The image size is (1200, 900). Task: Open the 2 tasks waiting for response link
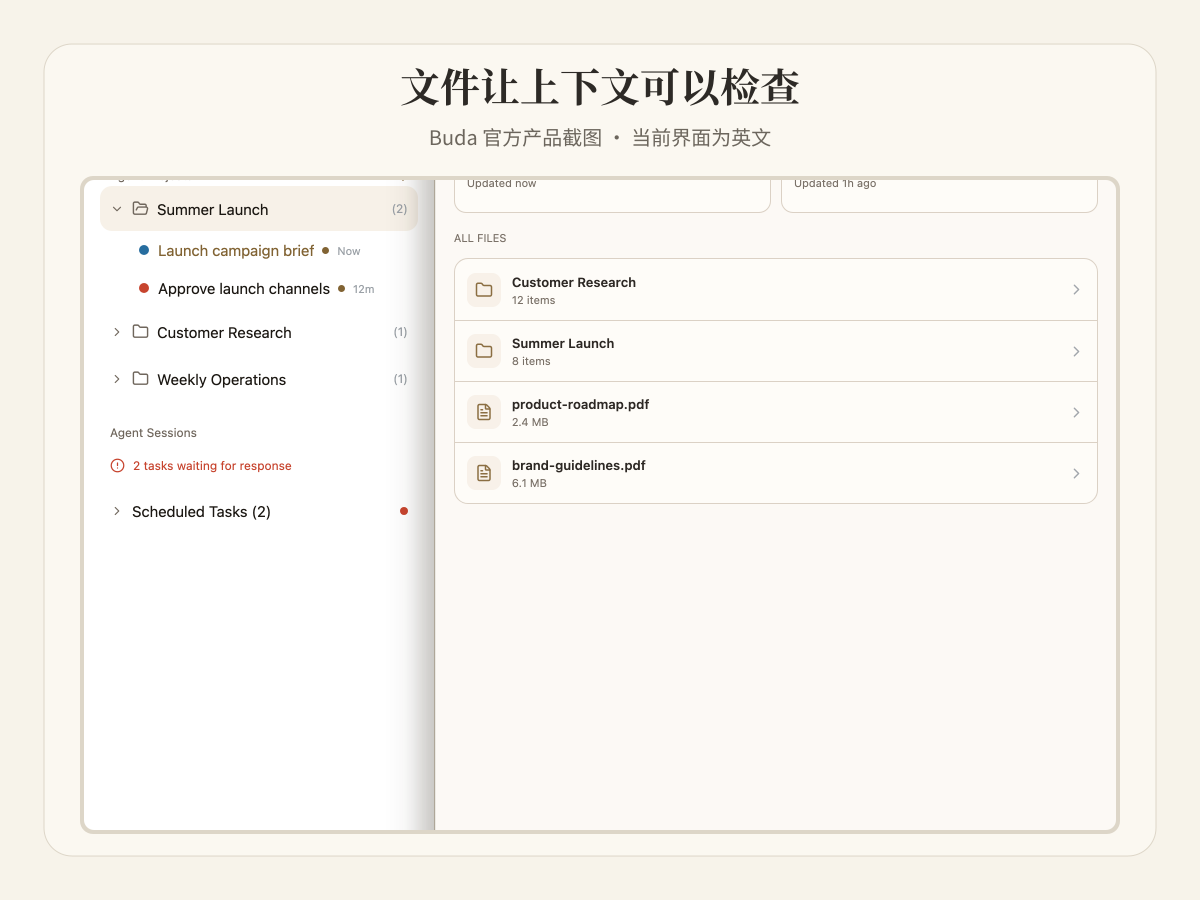point(212,466)
